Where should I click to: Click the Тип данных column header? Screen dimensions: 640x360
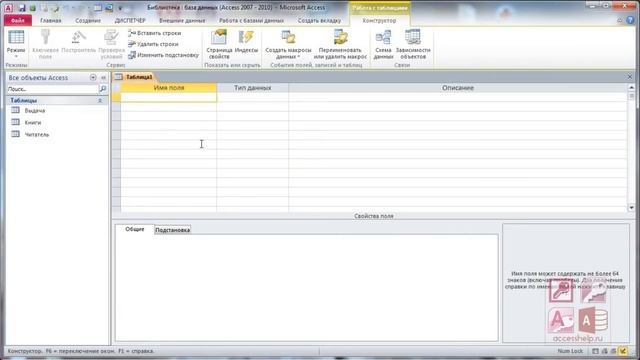tap(252, 88)
